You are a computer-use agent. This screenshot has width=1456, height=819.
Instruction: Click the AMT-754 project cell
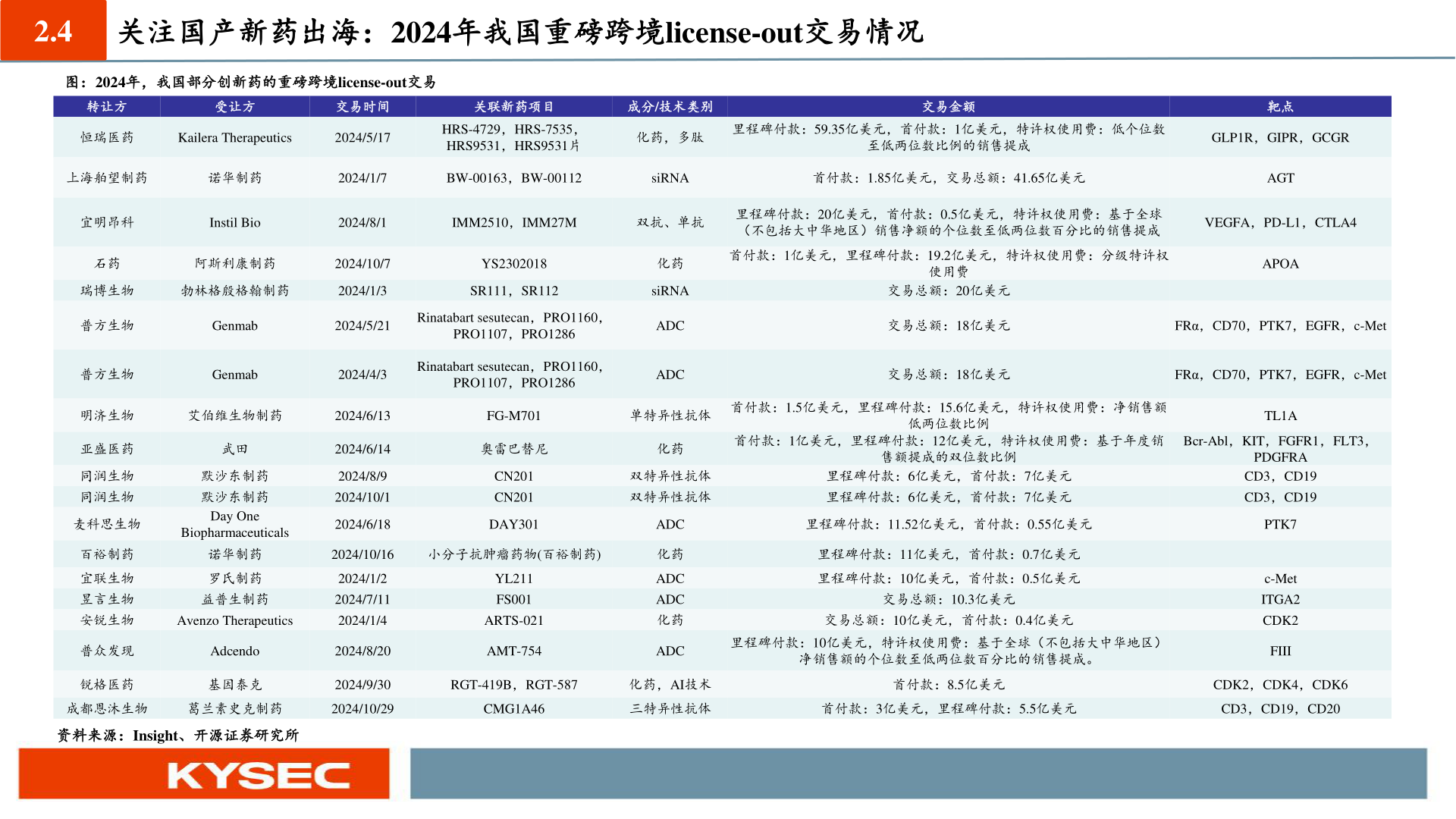514,651
